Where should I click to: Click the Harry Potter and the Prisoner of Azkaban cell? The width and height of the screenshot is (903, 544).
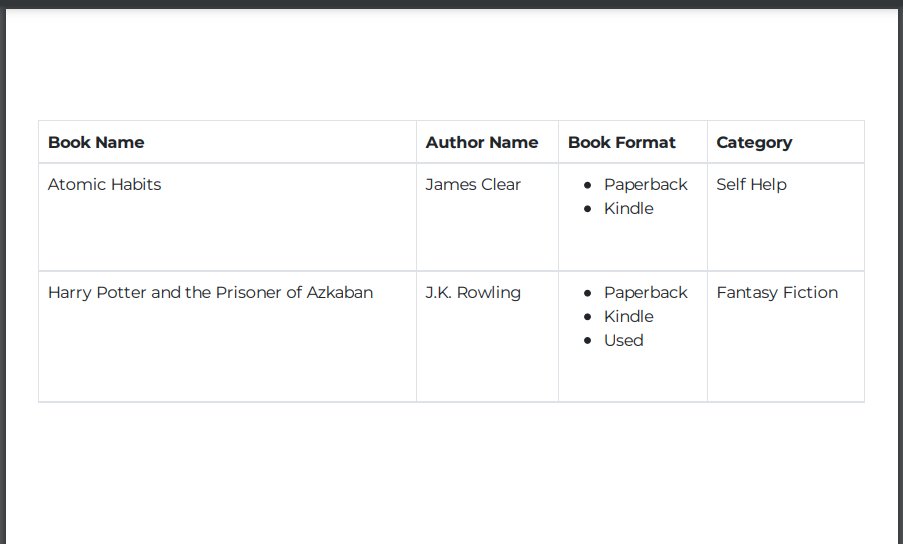(227, 336)
